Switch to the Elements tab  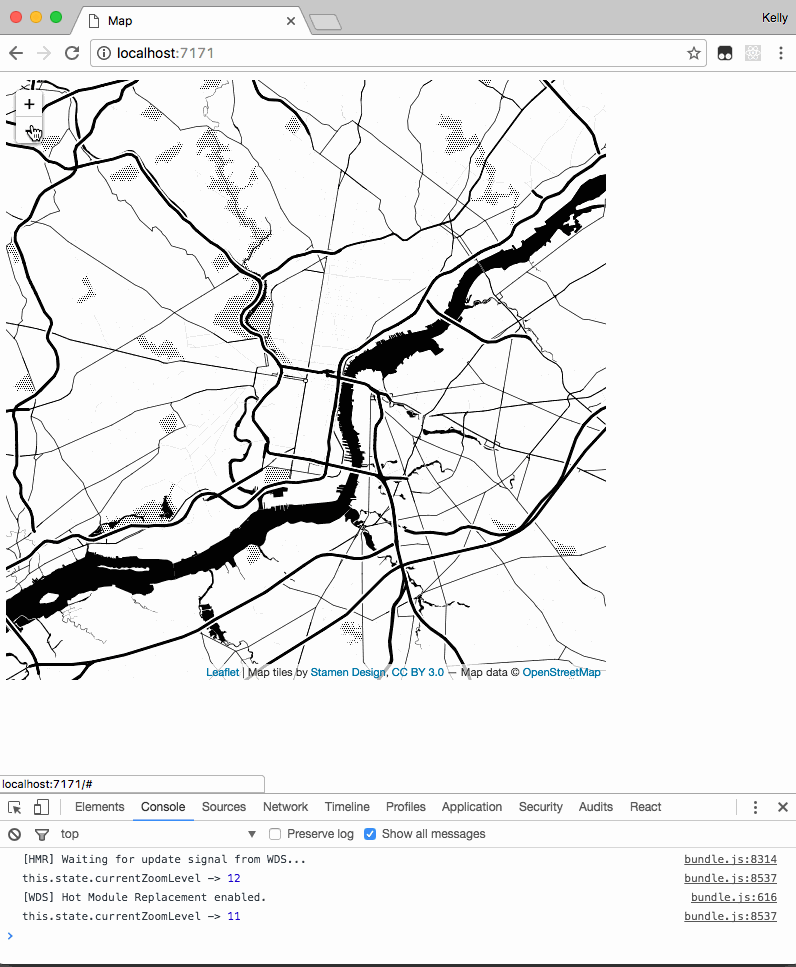point(100,807)
